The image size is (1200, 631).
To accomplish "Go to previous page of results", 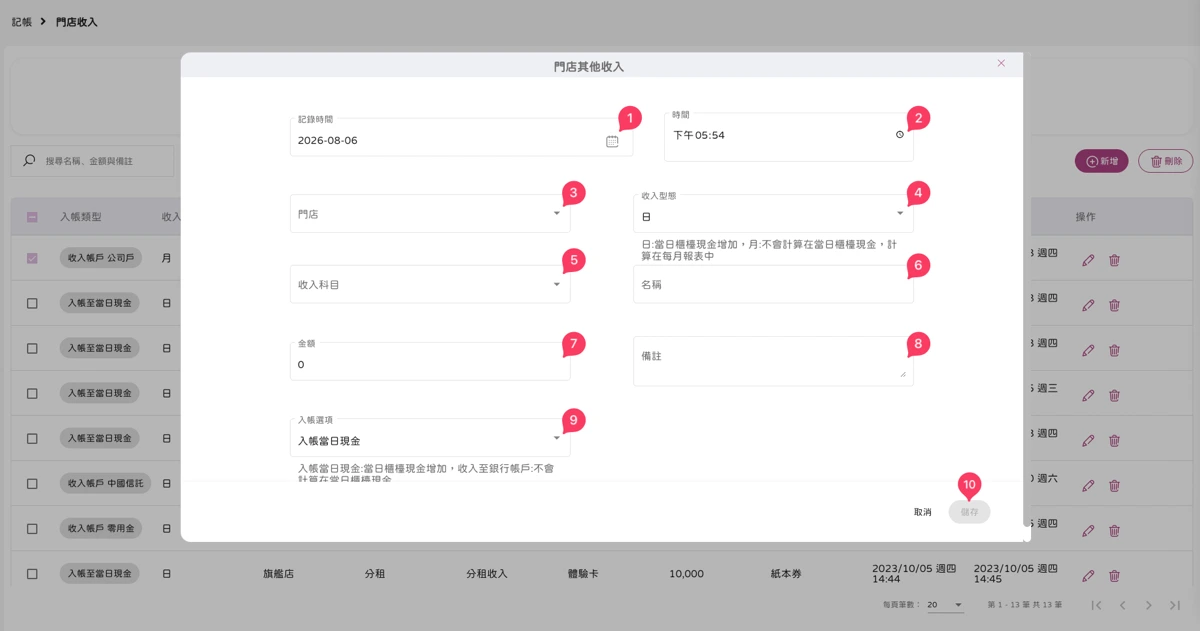I will pos(1123,605).
